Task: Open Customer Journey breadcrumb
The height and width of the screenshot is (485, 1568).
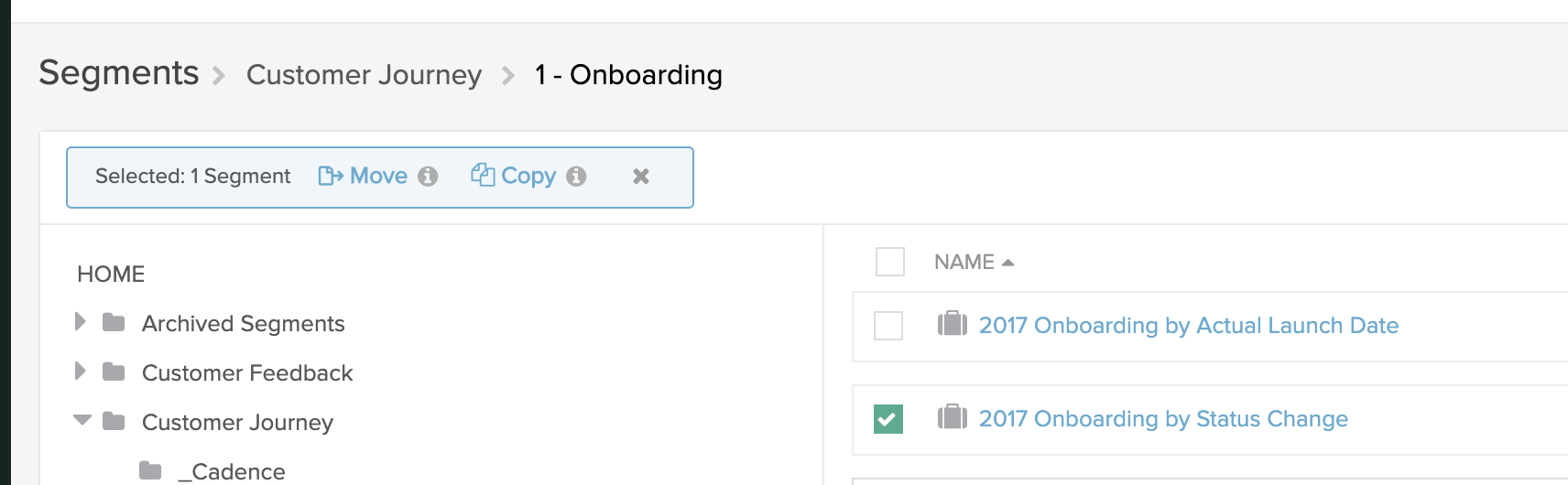Action: tap(364, 75)
